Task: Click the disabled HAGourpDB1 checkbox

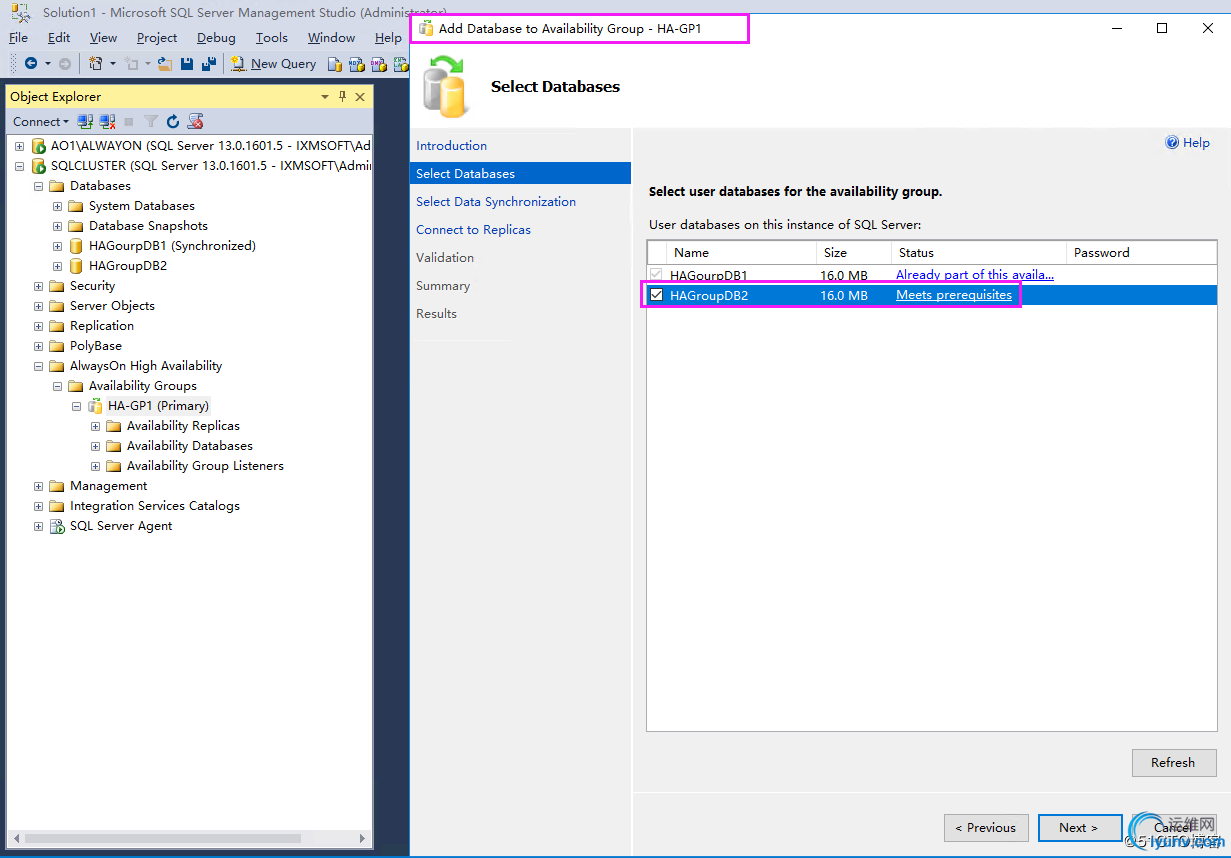Action: click(657, 274)
